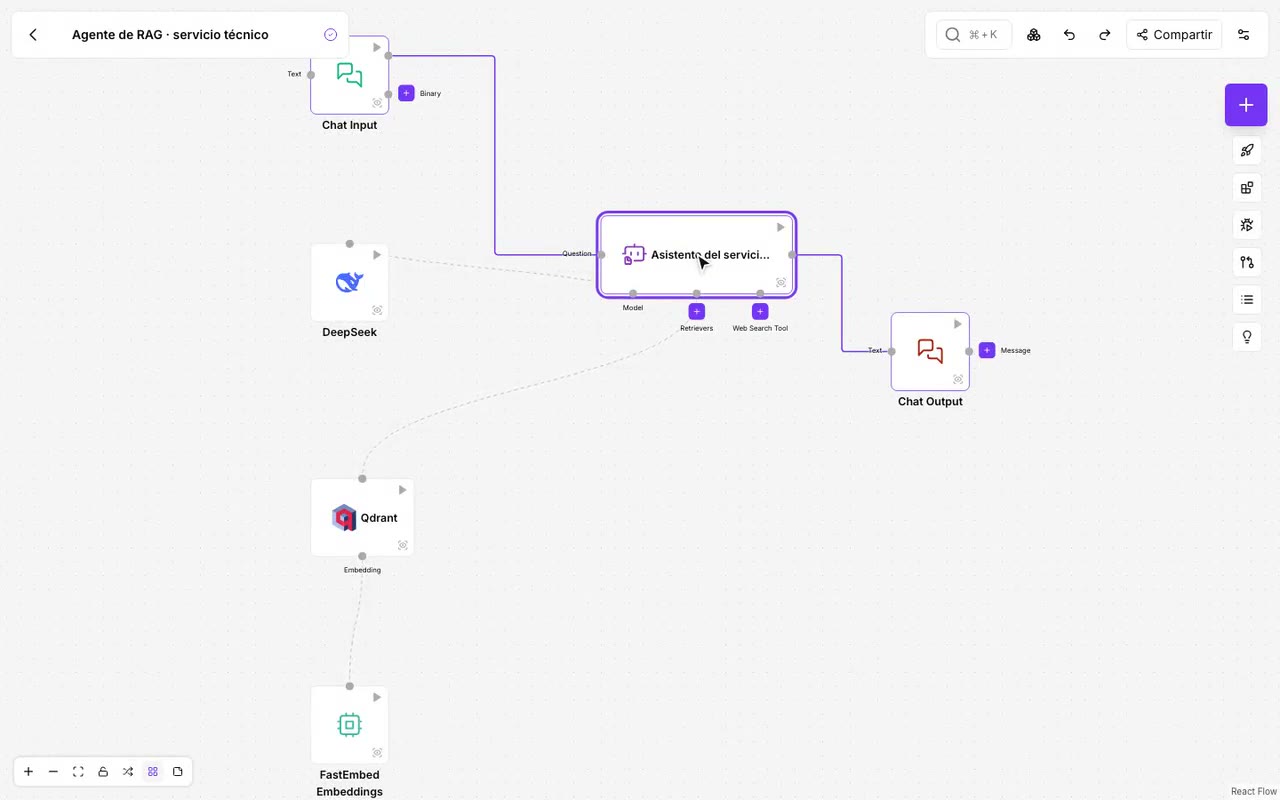Select the Qdrant node

[x=362, y=517]
